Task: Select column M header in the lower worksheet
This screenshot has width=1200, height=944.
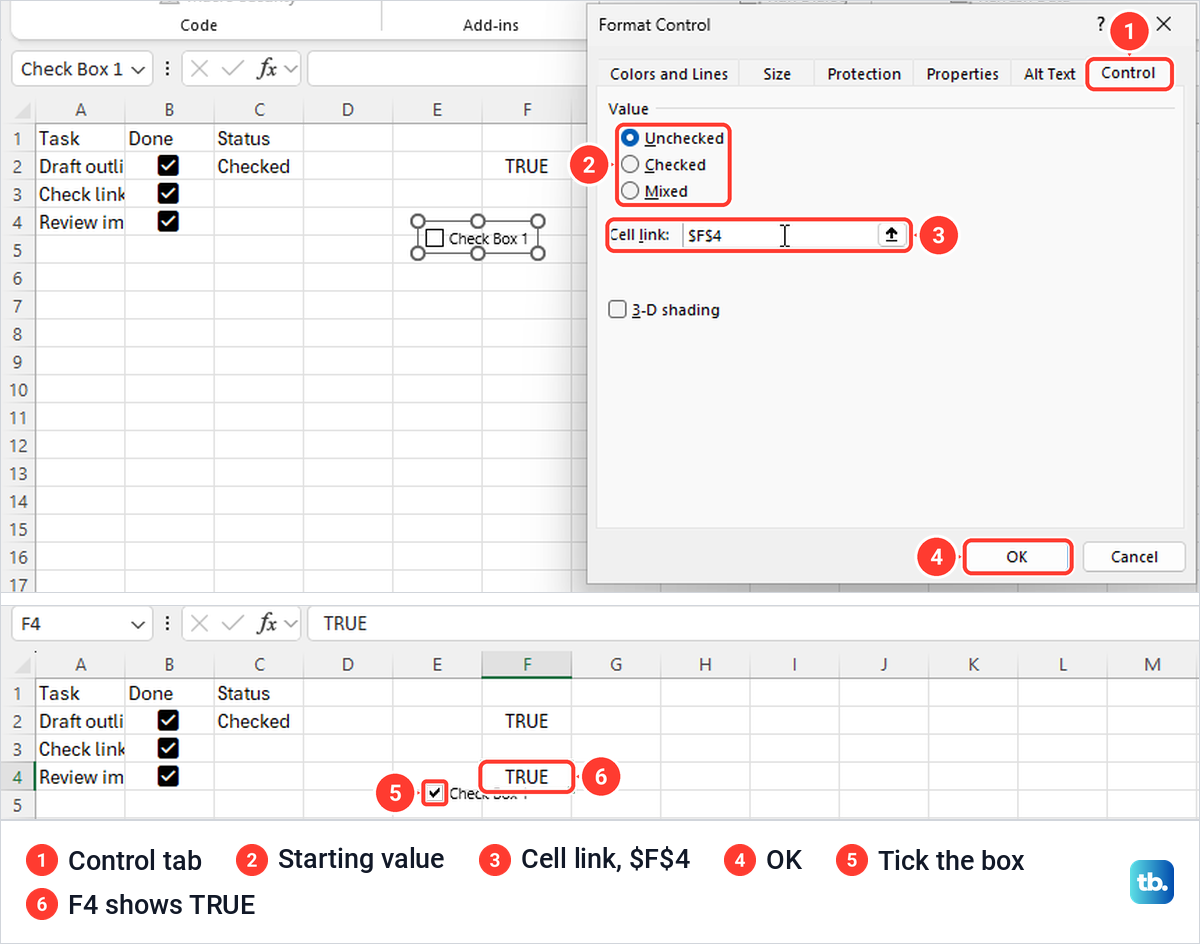Action: point(1153,665)
